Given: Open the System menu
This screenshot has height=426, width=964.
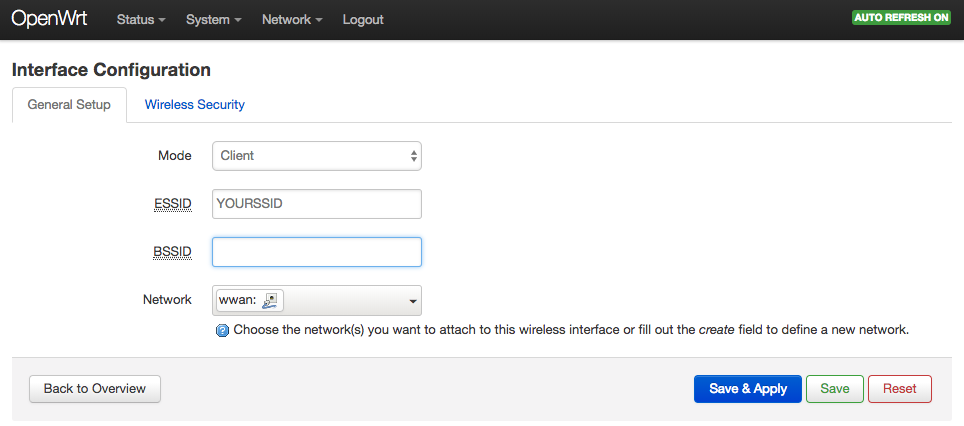Looking at the screenshot, I should pos(213,20).
